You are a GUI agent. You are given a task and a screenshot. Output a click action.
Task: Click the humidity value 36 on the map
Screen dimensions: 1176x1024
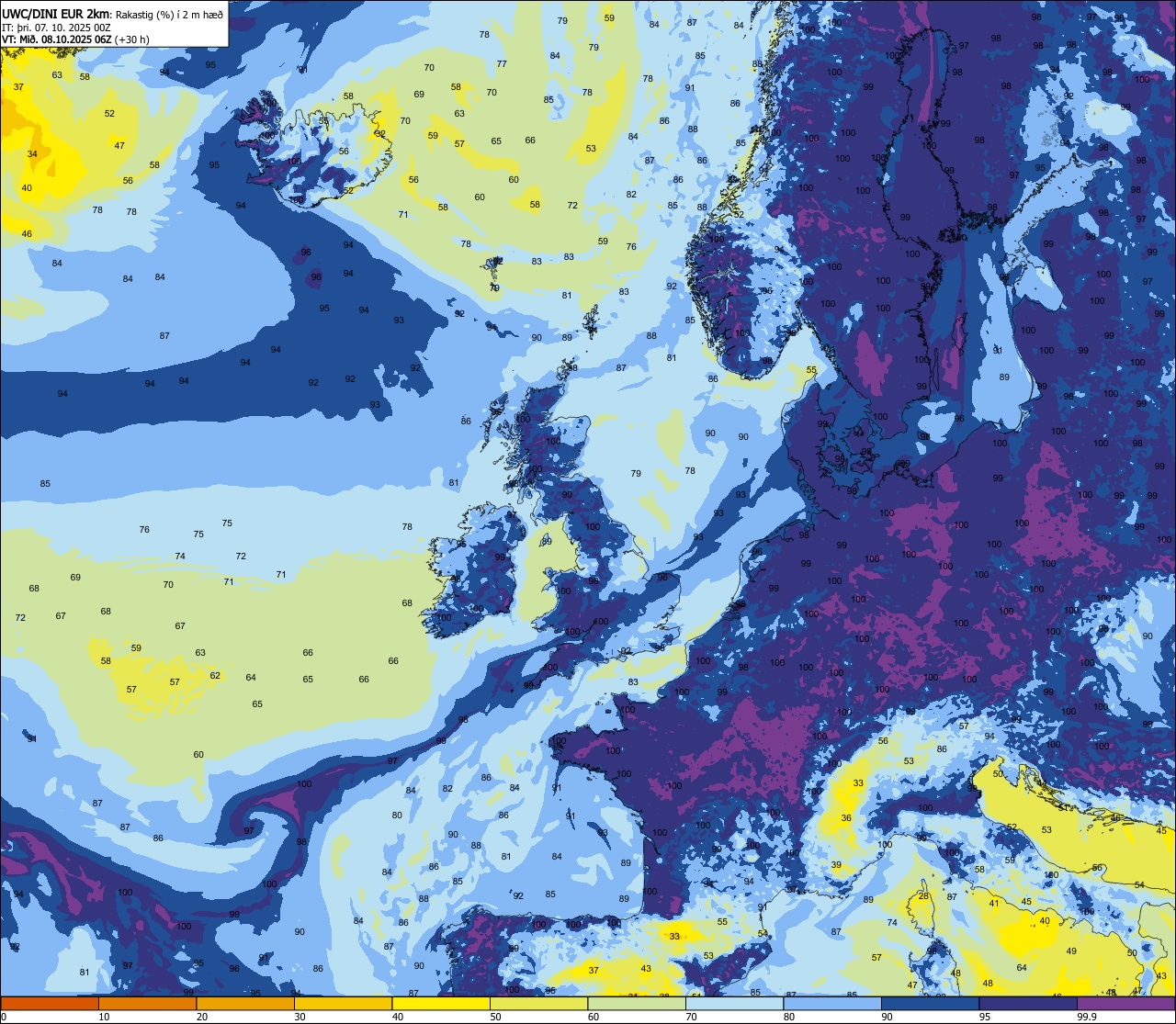845,817
